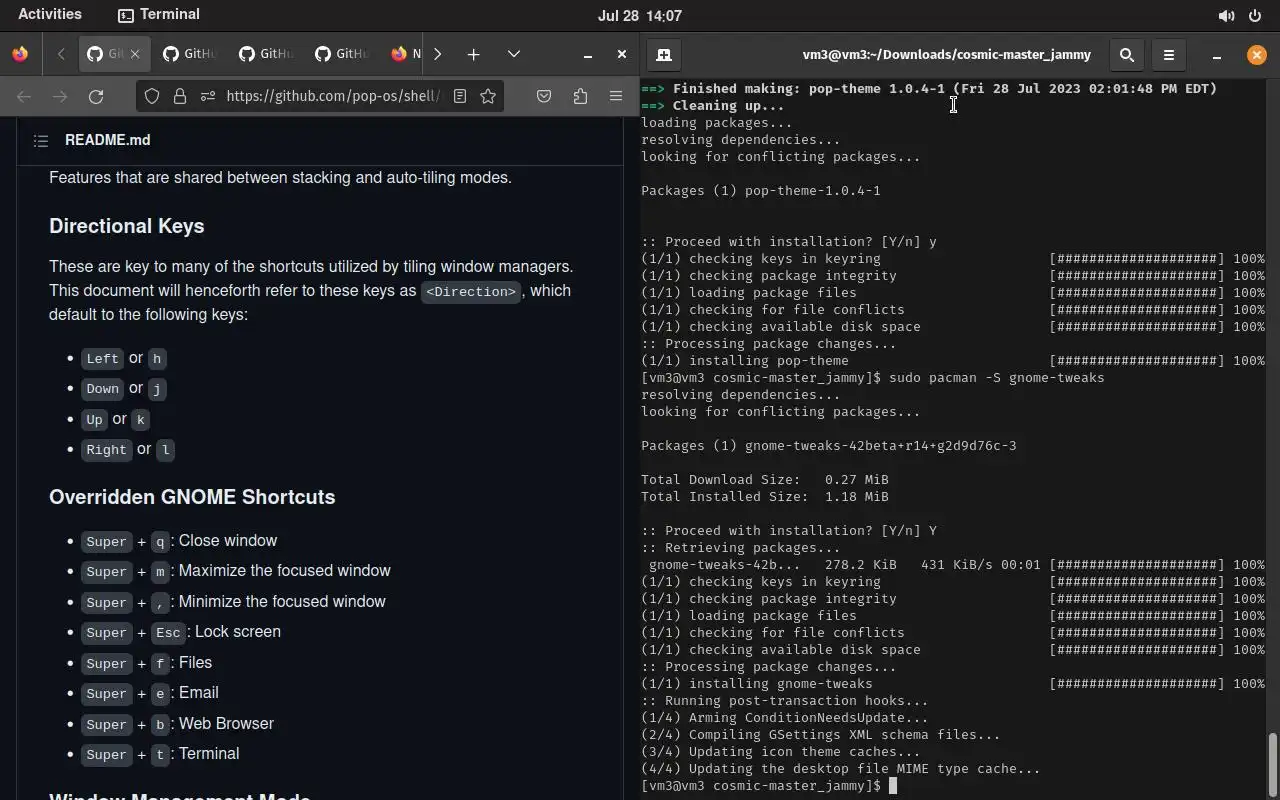
Task: Open the Terminal app menu in top bar
Action: tap(159, 15)
